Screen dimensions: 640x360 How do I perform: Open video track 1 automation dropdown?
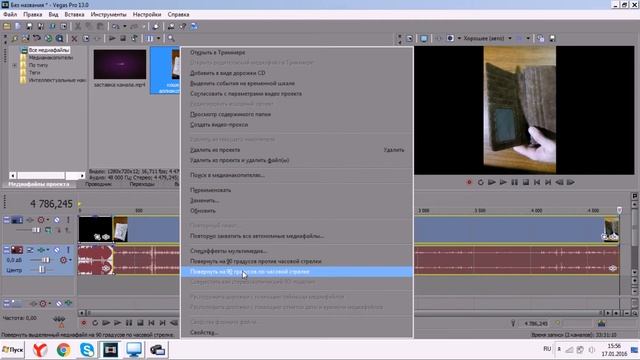point(48,220)
